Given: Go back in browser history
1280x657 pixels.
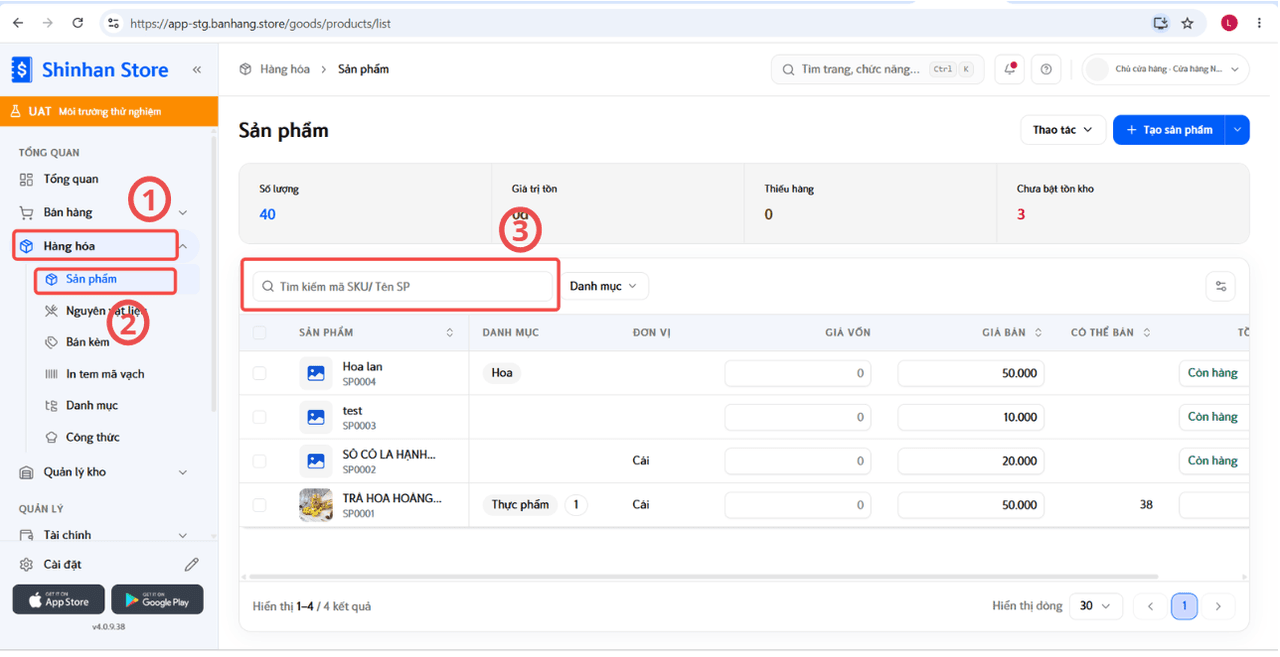Looking at the screenshot, I should point(18,23).
